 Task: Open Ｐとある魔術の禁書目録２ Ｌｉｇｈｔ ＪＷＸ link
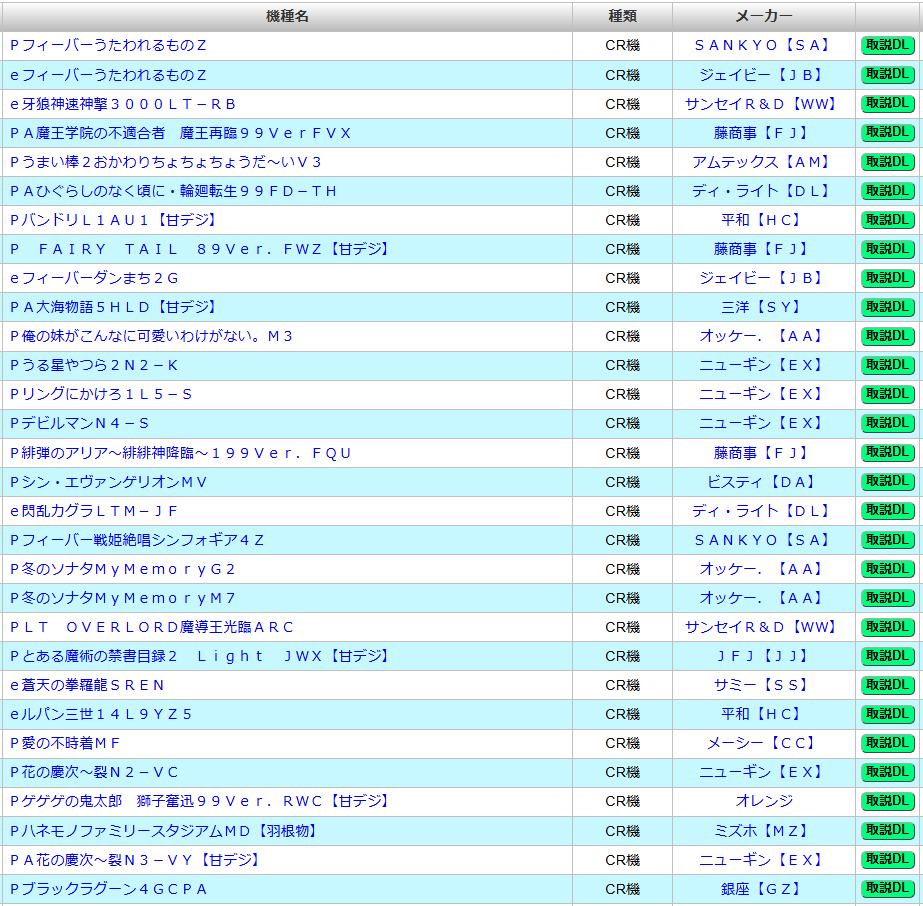click(x=201, y=656)
